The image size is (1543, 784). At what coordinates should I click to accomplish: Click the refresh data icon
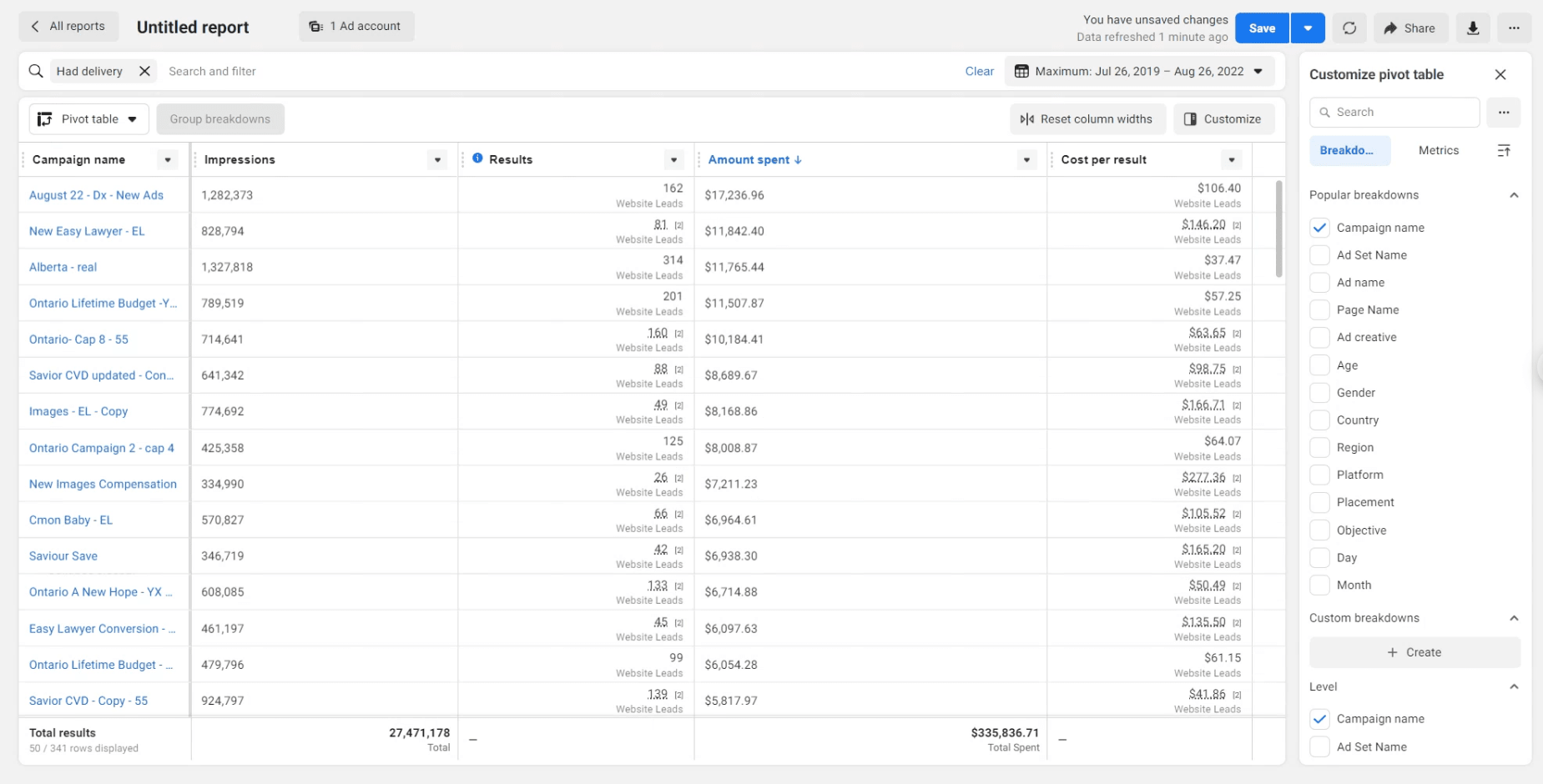click(1349, 28)
